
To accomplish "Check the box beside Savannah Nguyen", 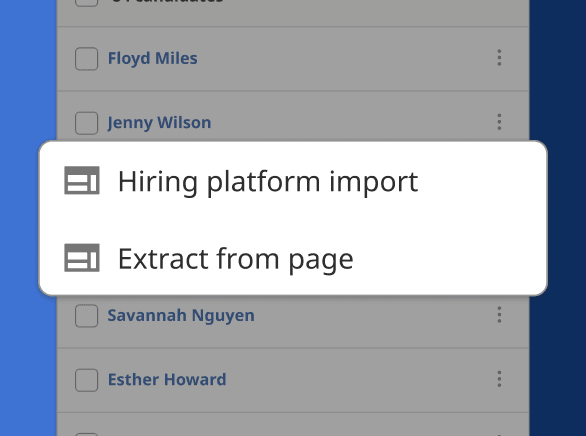I will coord(86,316).
